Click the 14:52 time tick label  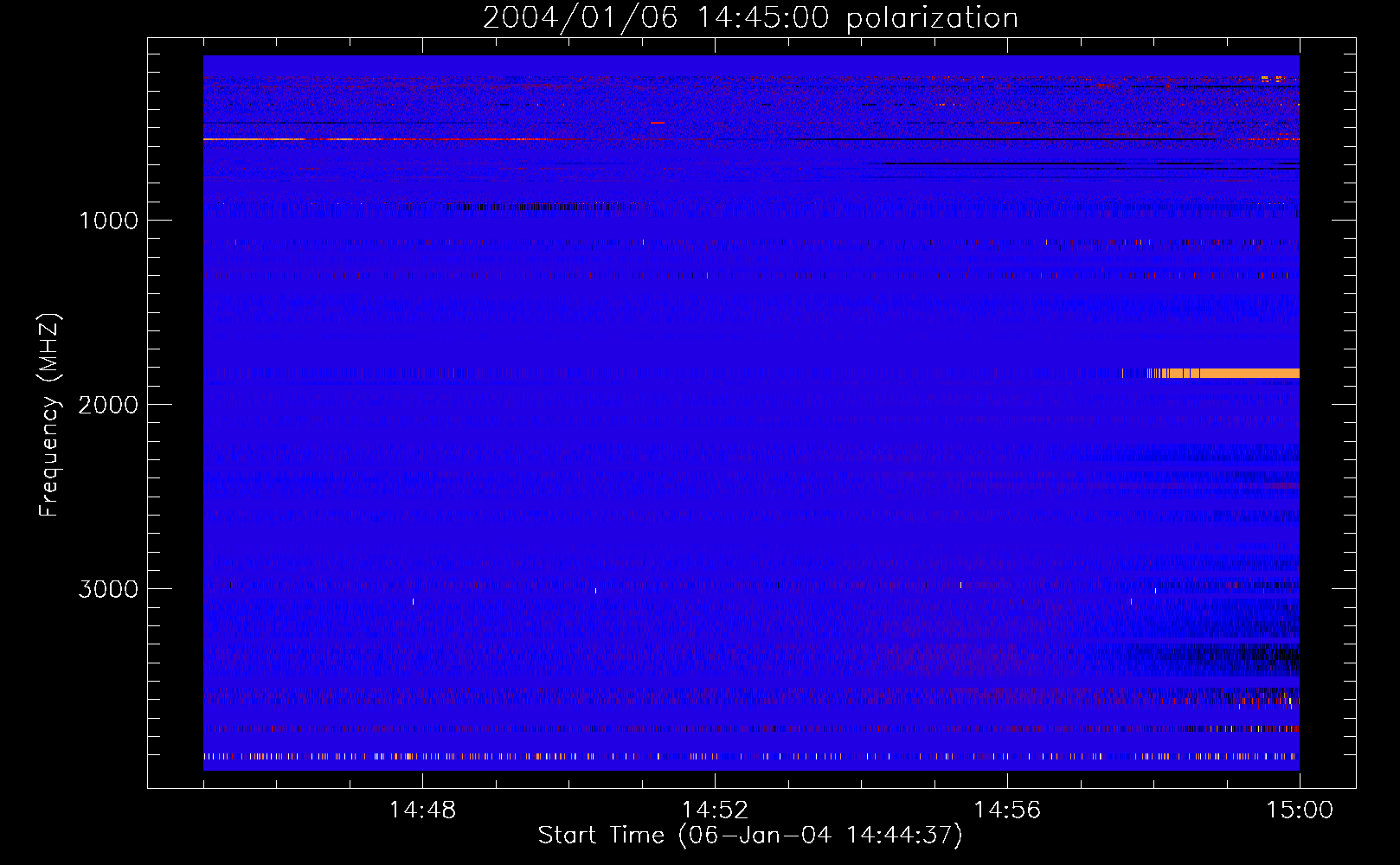[715, 811]
